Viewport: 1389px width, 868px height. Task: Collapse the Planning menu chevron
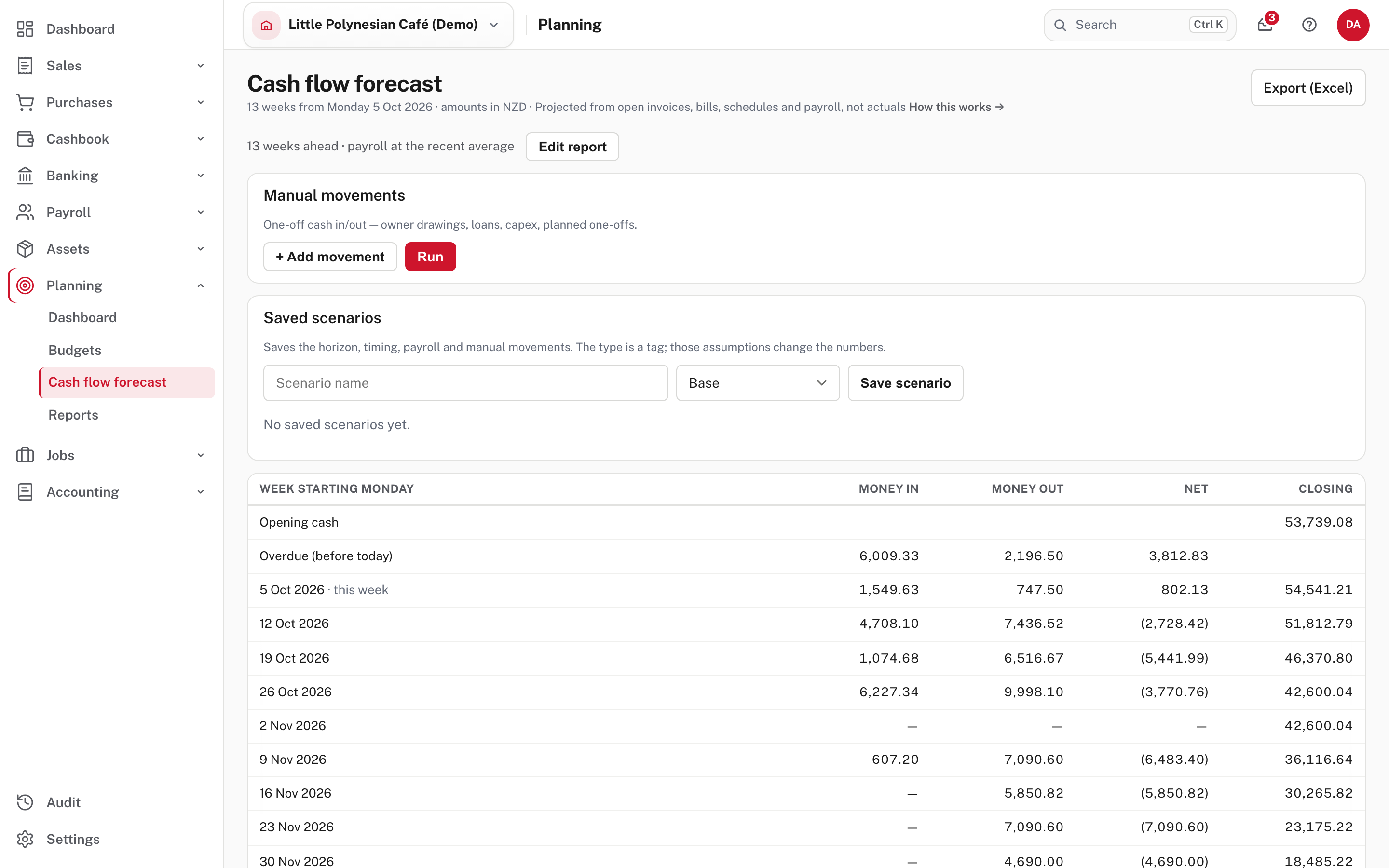point(200,285)
